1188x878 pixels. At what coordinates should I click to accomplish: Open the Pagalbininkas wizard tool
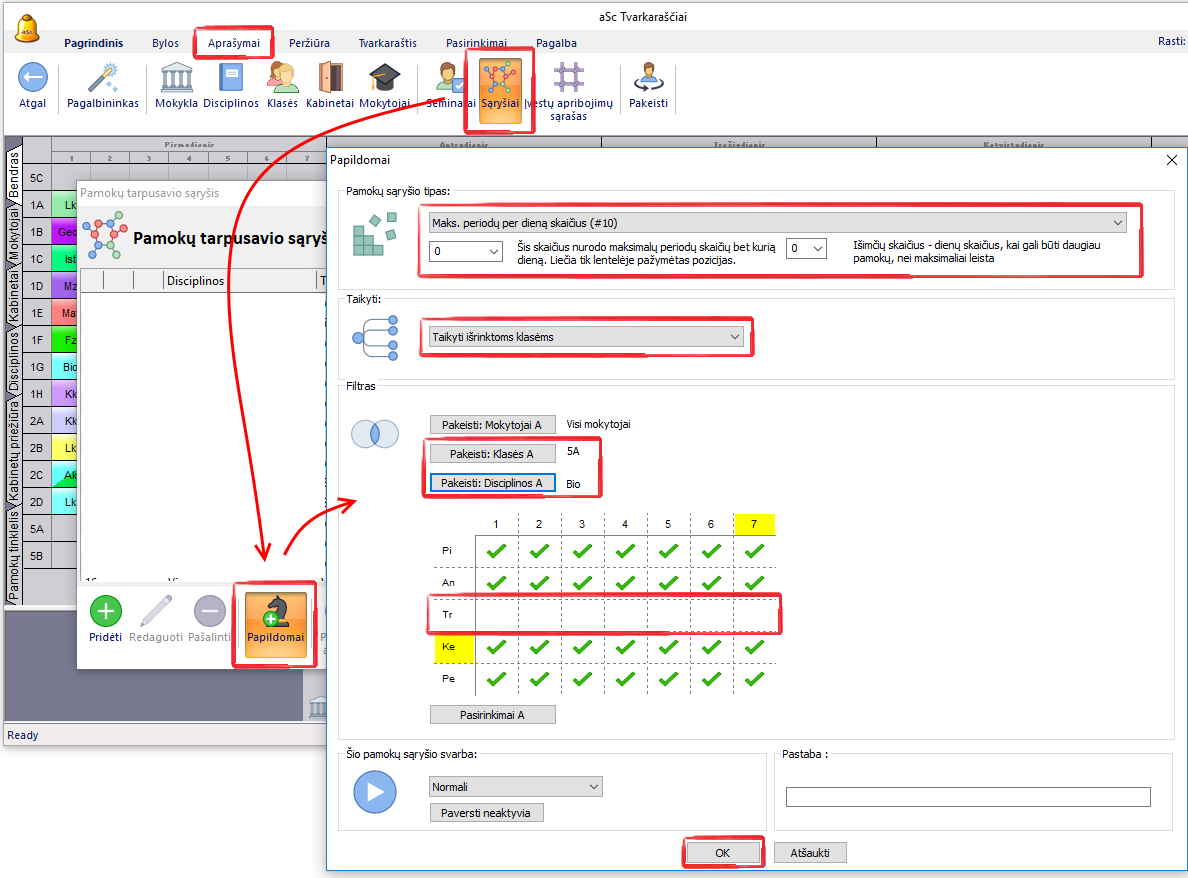point(102,78)
